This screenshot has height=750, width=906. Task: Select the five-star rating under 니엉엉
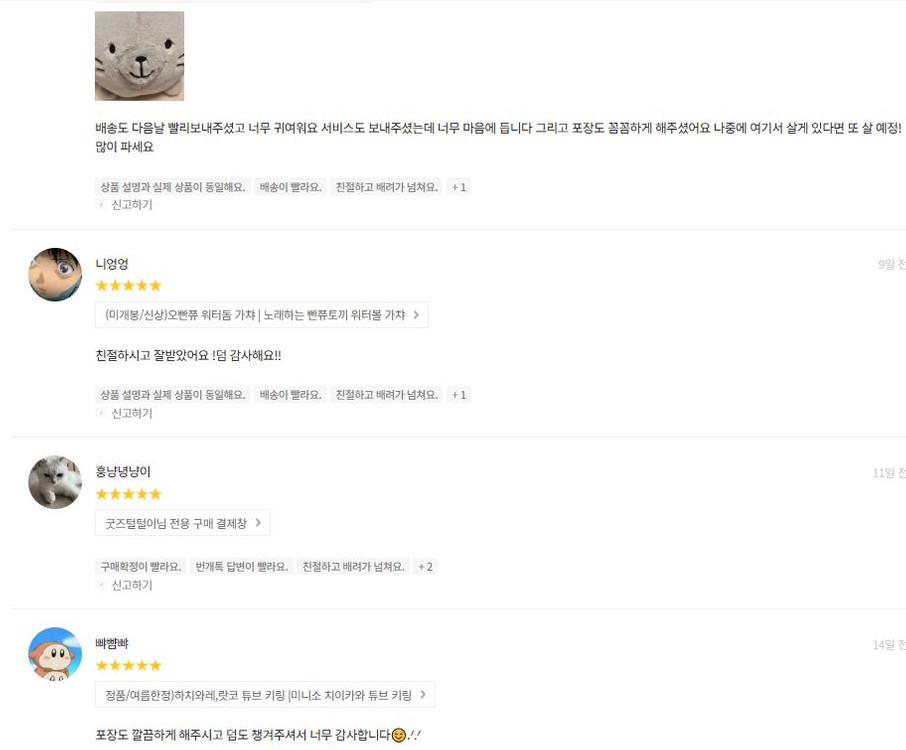pos(128,285)
